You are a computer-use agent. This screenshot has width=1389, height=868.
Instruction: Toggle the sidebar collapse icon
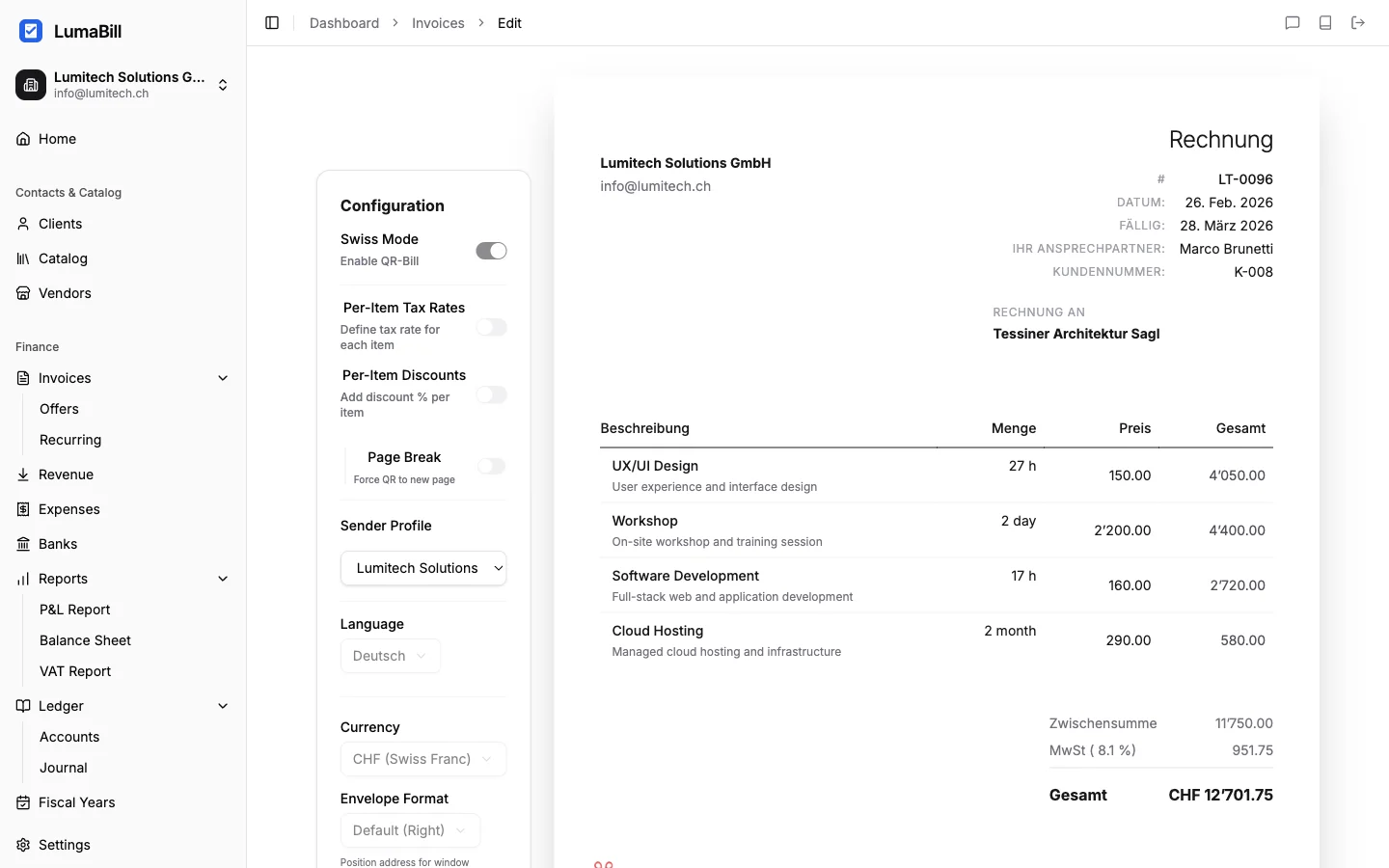coord(271,22)
